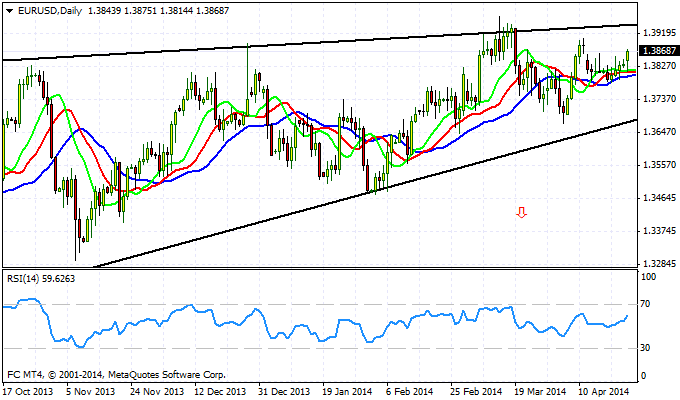
Task: Click price axis value 1.37370
Action: coord(659,98)
